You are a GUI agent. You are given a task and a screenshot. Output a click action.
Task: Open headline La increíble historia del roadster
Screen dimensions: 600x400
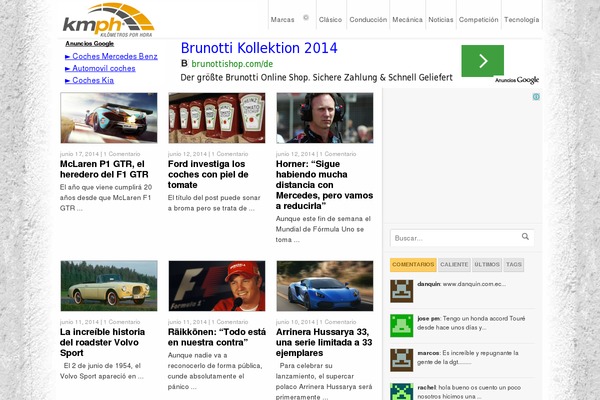(x=103, y=342)
